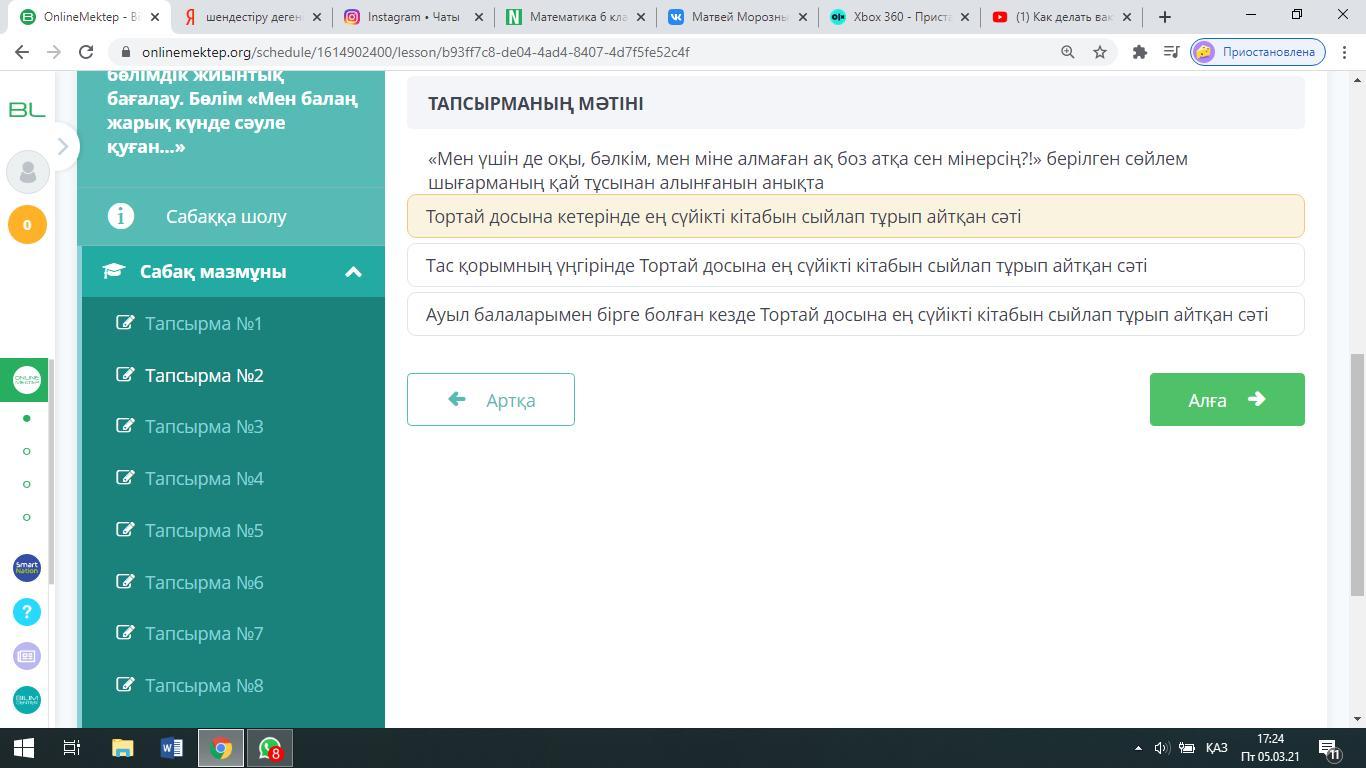Viewport: 1366px width, 768px height.
Task: Go back with the Артқа button
Action: 490,399
